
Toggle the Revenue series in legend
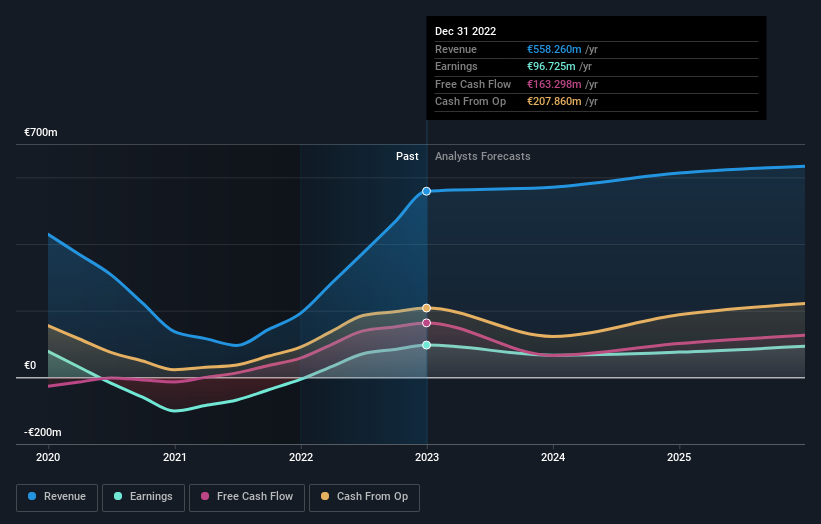coord(57,497)
